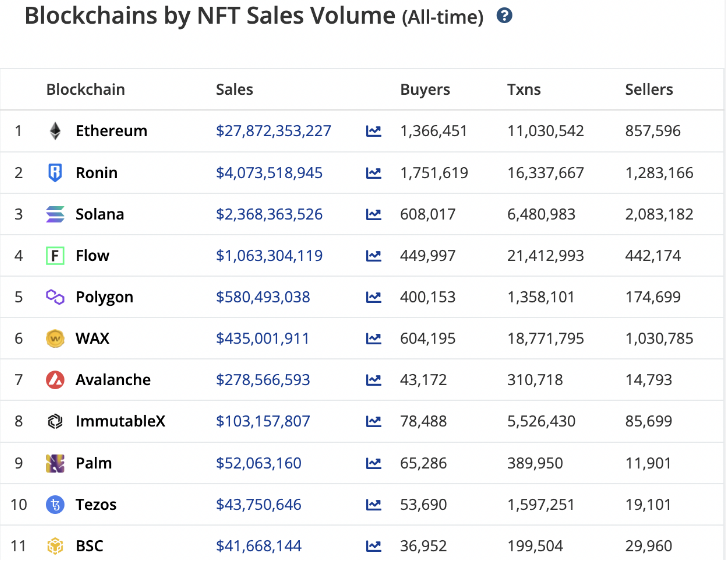
Task: Click the Avalanche red logo
Action: coord(55,380)
